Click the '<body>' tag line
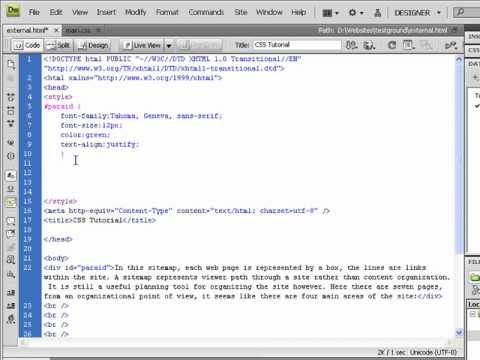480x360 pixels. click(56, 258)
